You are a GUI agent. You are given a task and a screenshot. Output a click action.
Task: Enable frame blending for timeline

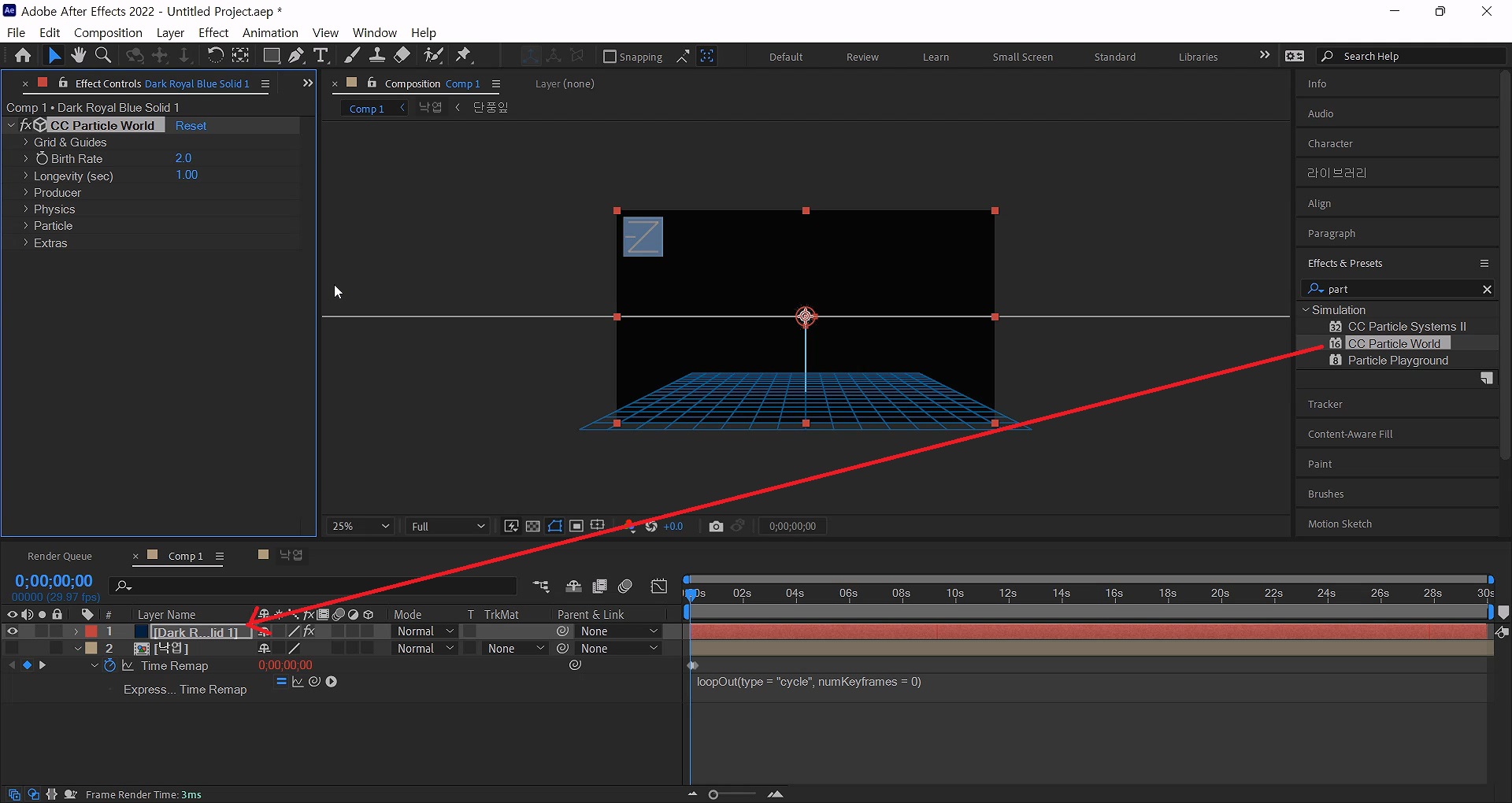[599, 587]
